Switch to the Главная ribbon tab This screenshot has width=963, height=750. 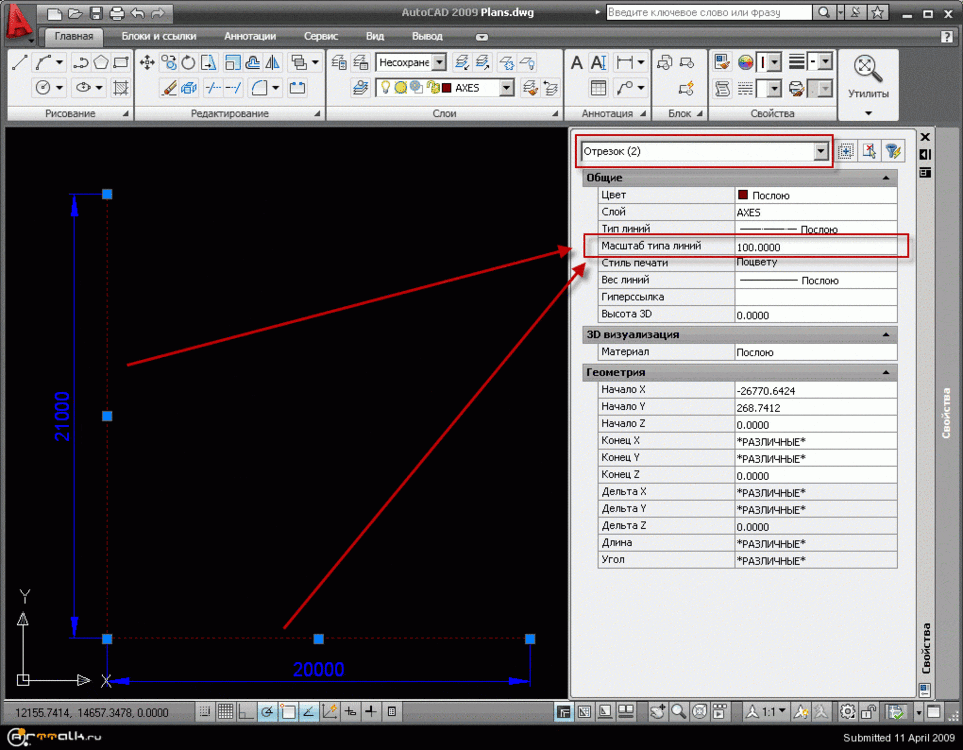pyautogui.click(x=74, y=36)
